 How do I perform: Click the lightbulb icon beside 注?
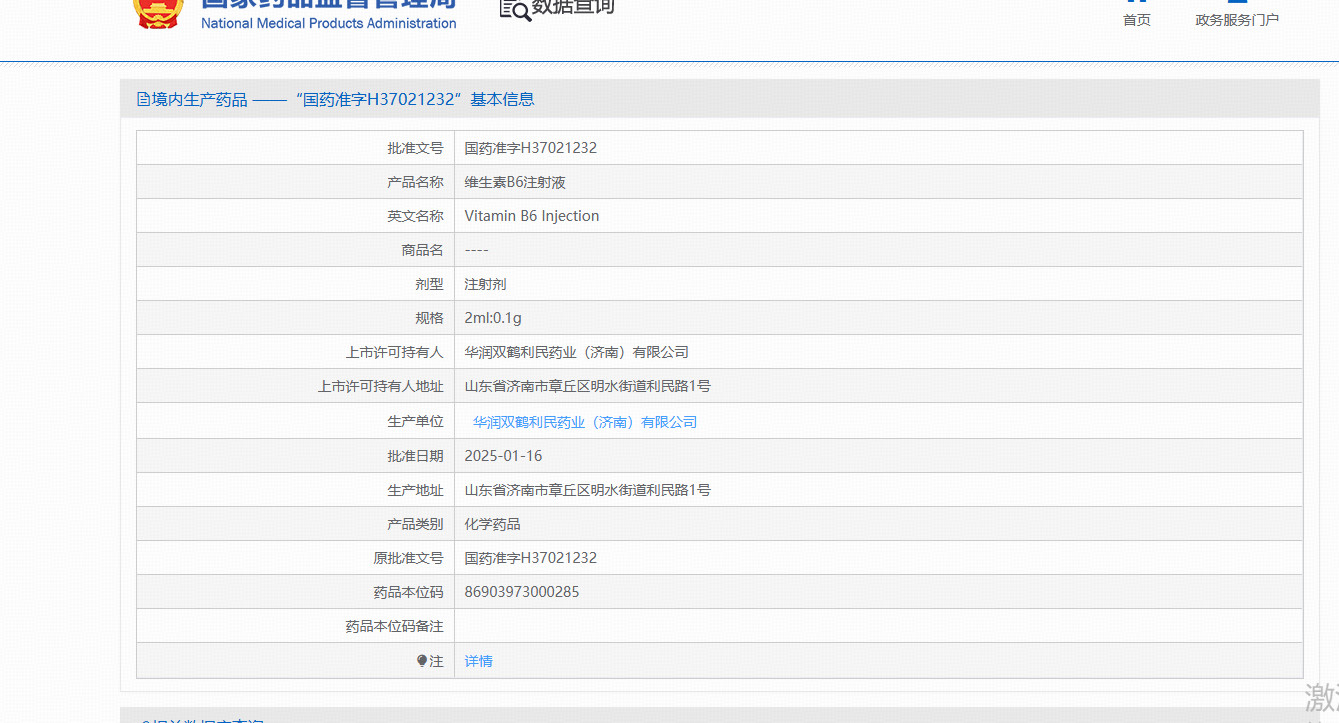[x=422, y=661]
